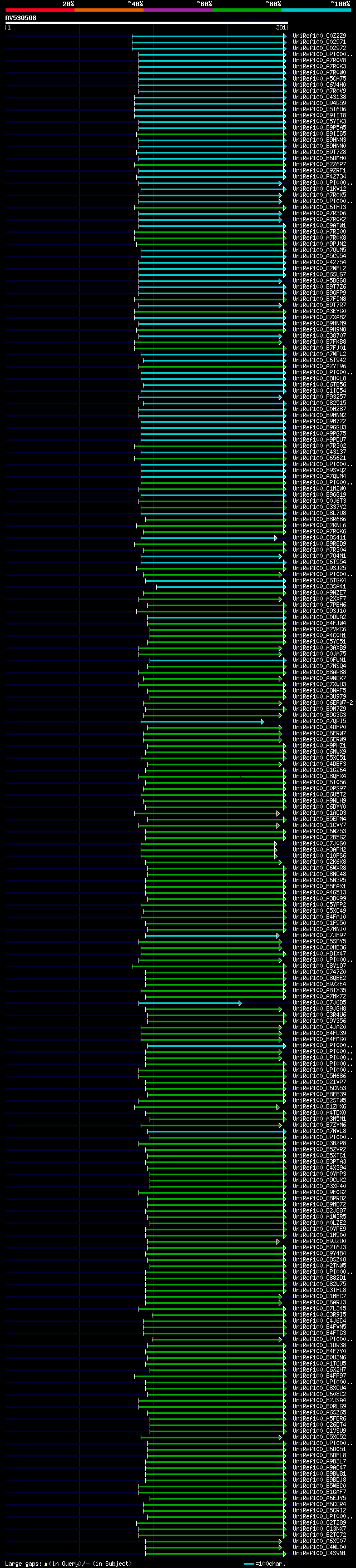Select label UniRef100_Q1GZ64
Viewport: 356px width, 1568px height.
tap(319, 770)
